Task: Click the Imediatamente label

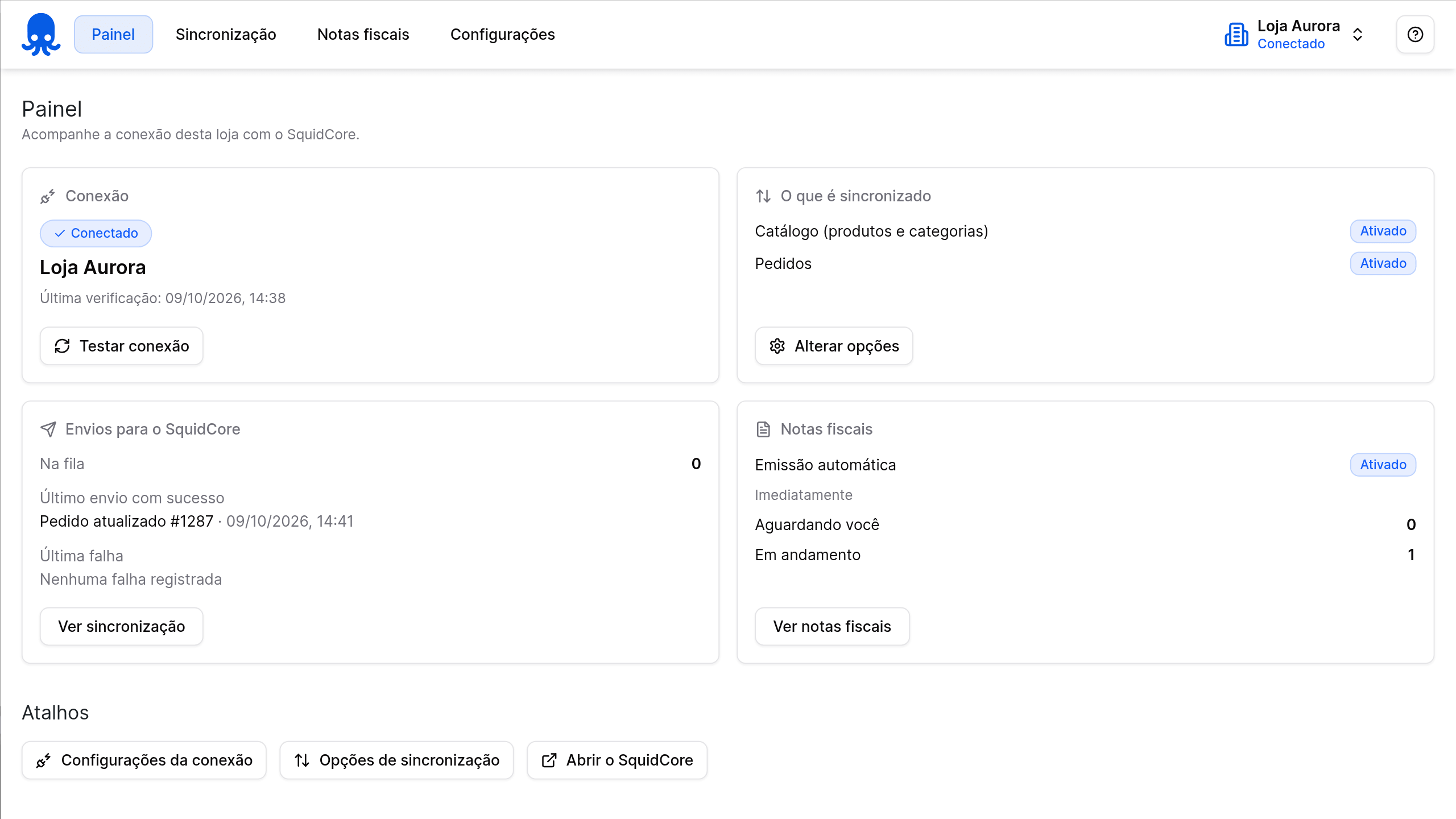Action: (x=804, y=495)
